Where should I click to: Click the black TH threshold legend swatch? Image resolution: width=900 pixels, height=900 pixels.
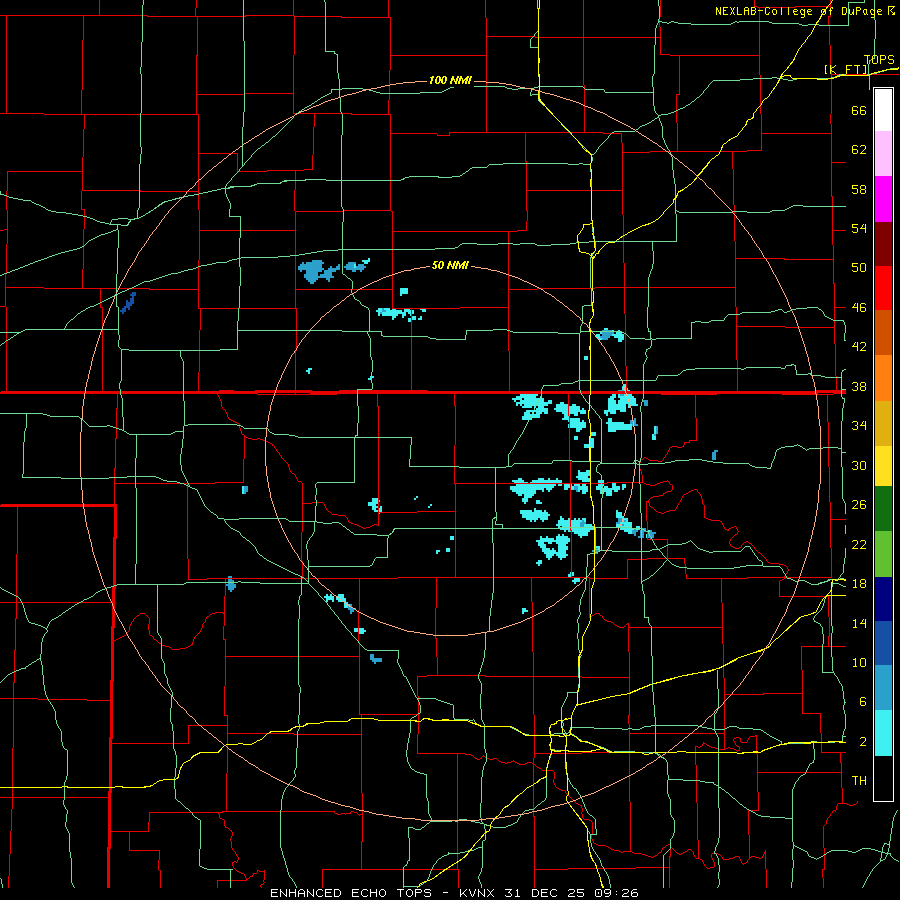pos(883,778)
